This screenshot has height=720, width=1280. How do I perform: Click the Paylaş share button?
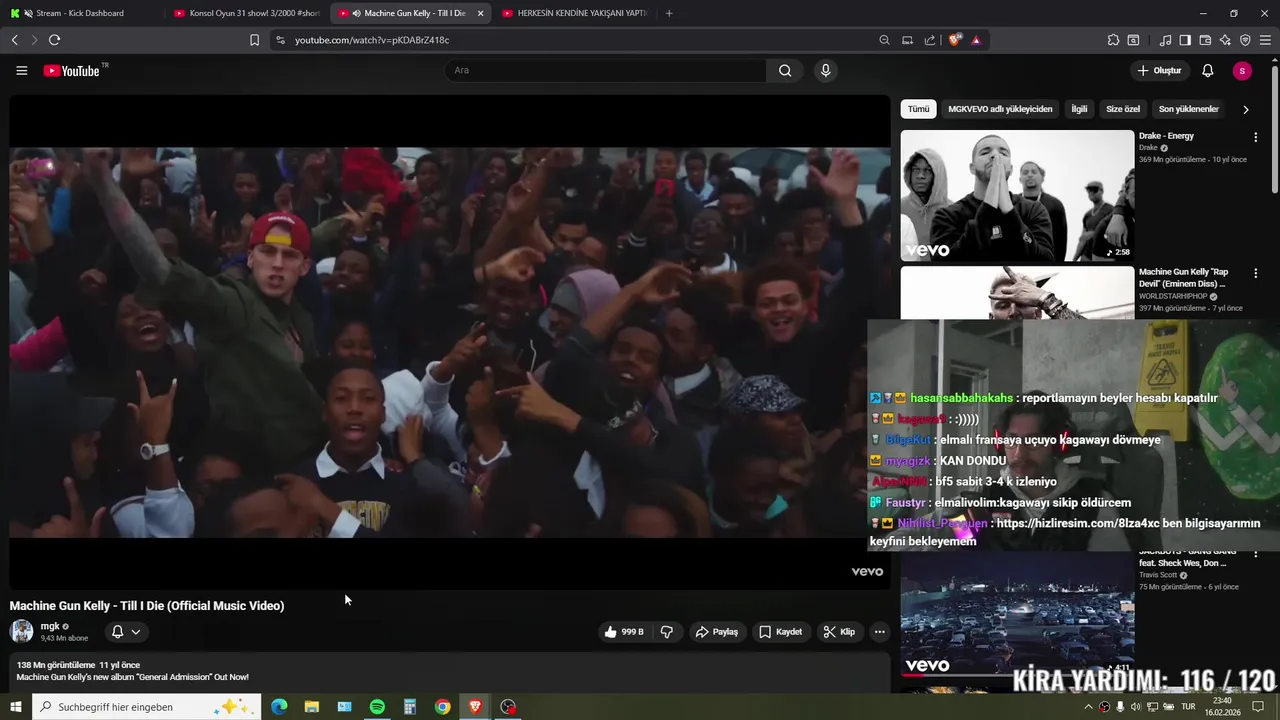[x=717, y=632]
